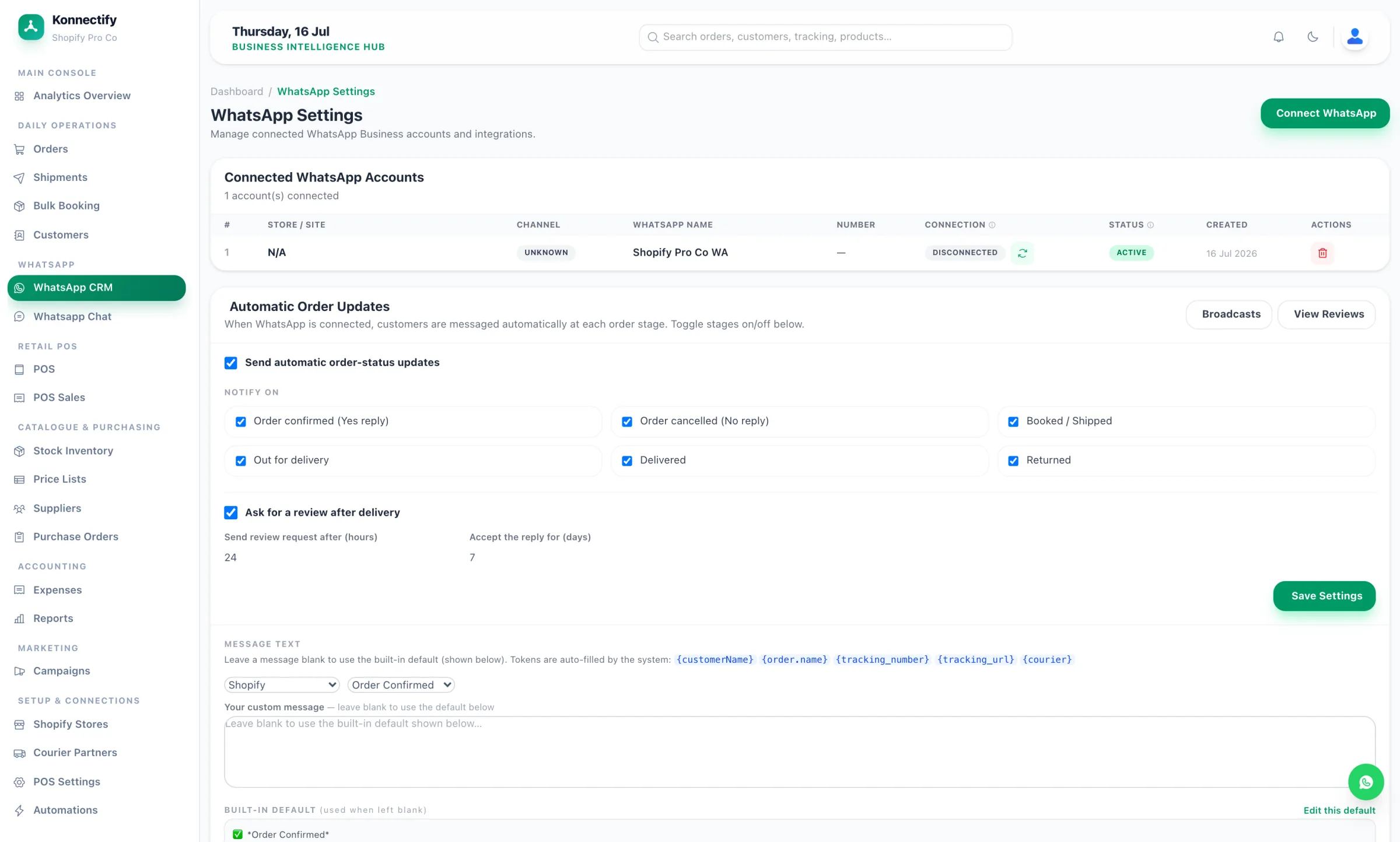Viewport: 1400px width, 842px height.
Task: Click the custom message text area
Action: (x=800, y=752)
